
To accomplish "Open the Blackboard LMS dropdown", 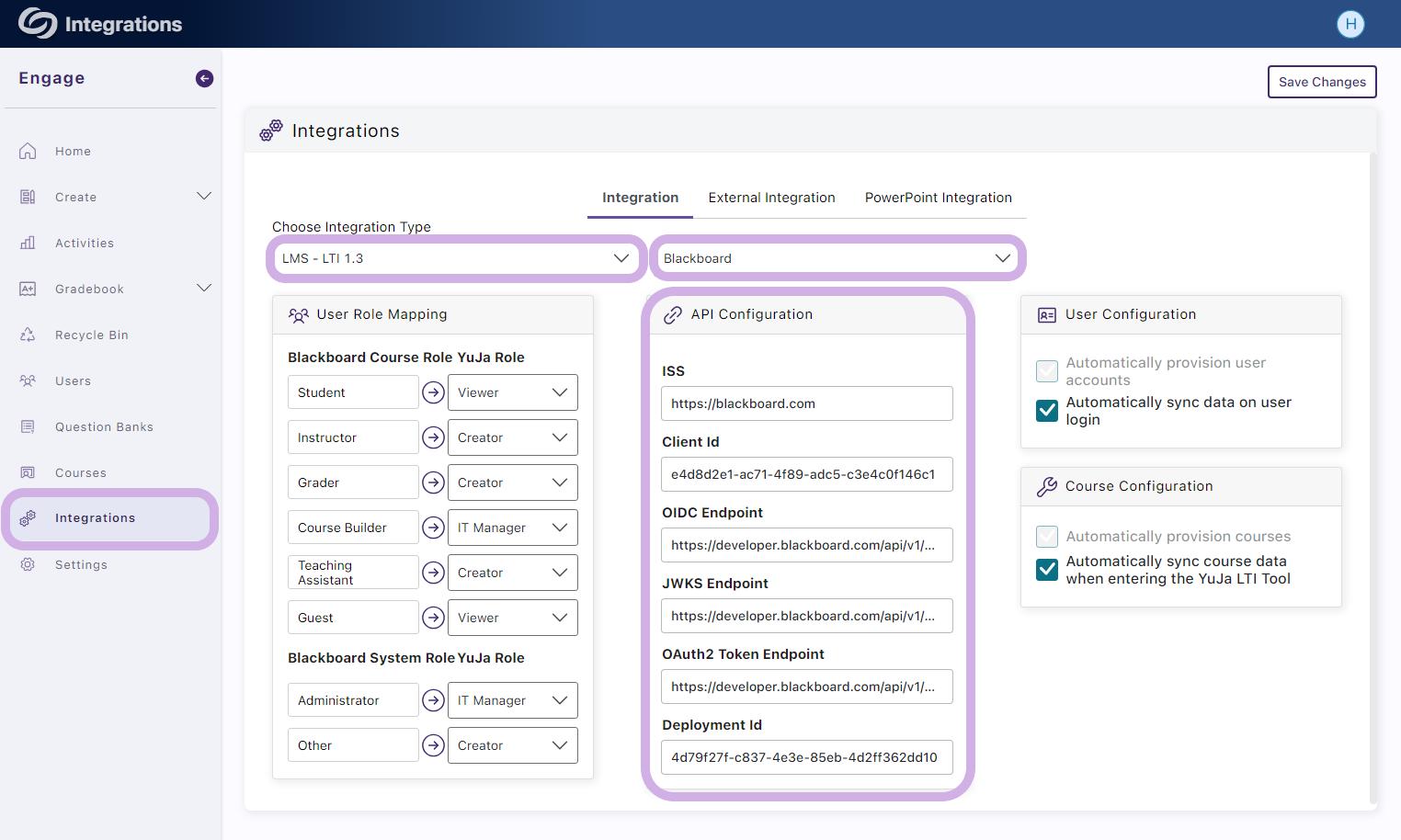I will (x=837, y=258).
